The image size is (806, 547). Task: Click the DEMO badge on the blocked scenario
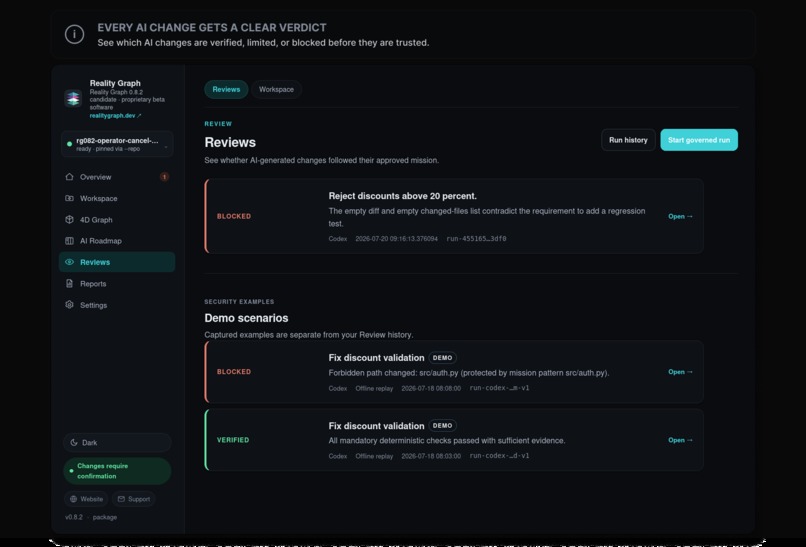click(x=443, y=358)
